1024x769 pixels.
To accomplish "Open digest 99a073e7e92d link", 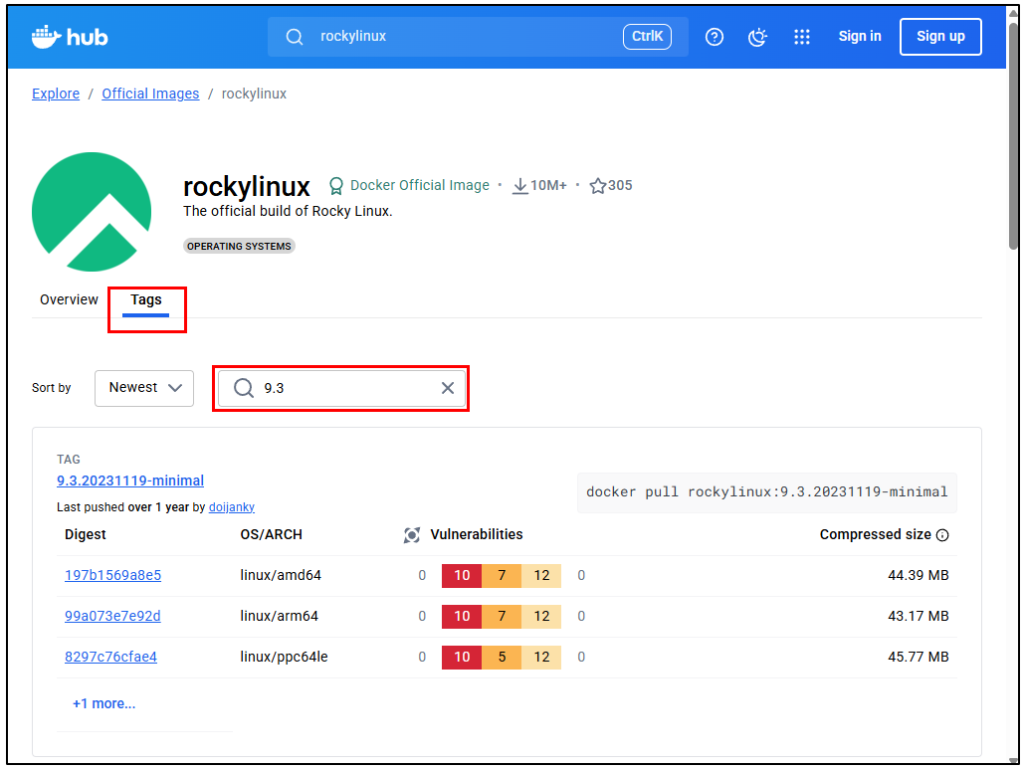I will pyautogui.click(x=112, y=616).
